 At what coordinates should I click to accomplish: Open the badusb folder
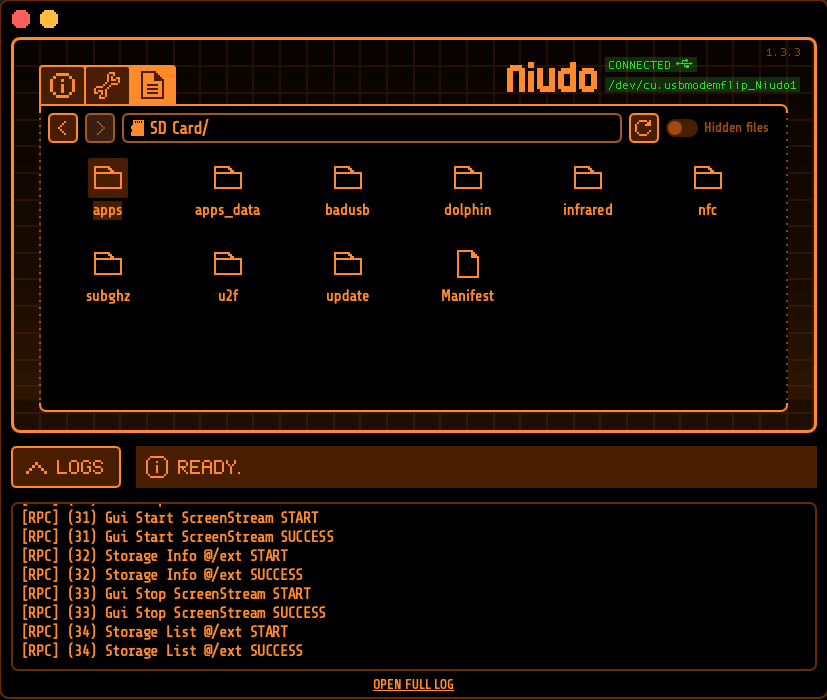(x=348, y=190)
